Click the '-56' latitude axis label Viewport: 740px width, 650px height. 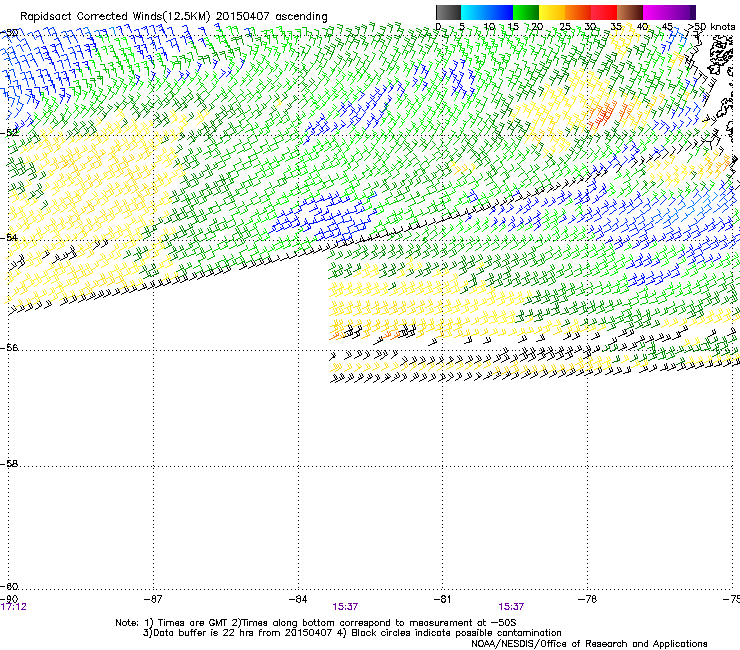[9, 348]
